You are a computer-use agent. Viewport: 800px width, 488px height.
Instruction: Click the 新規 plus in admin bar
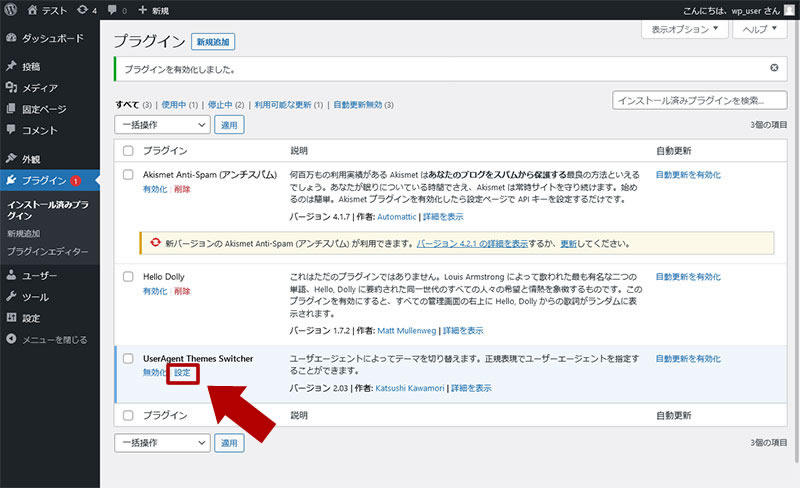pos(154,10)
